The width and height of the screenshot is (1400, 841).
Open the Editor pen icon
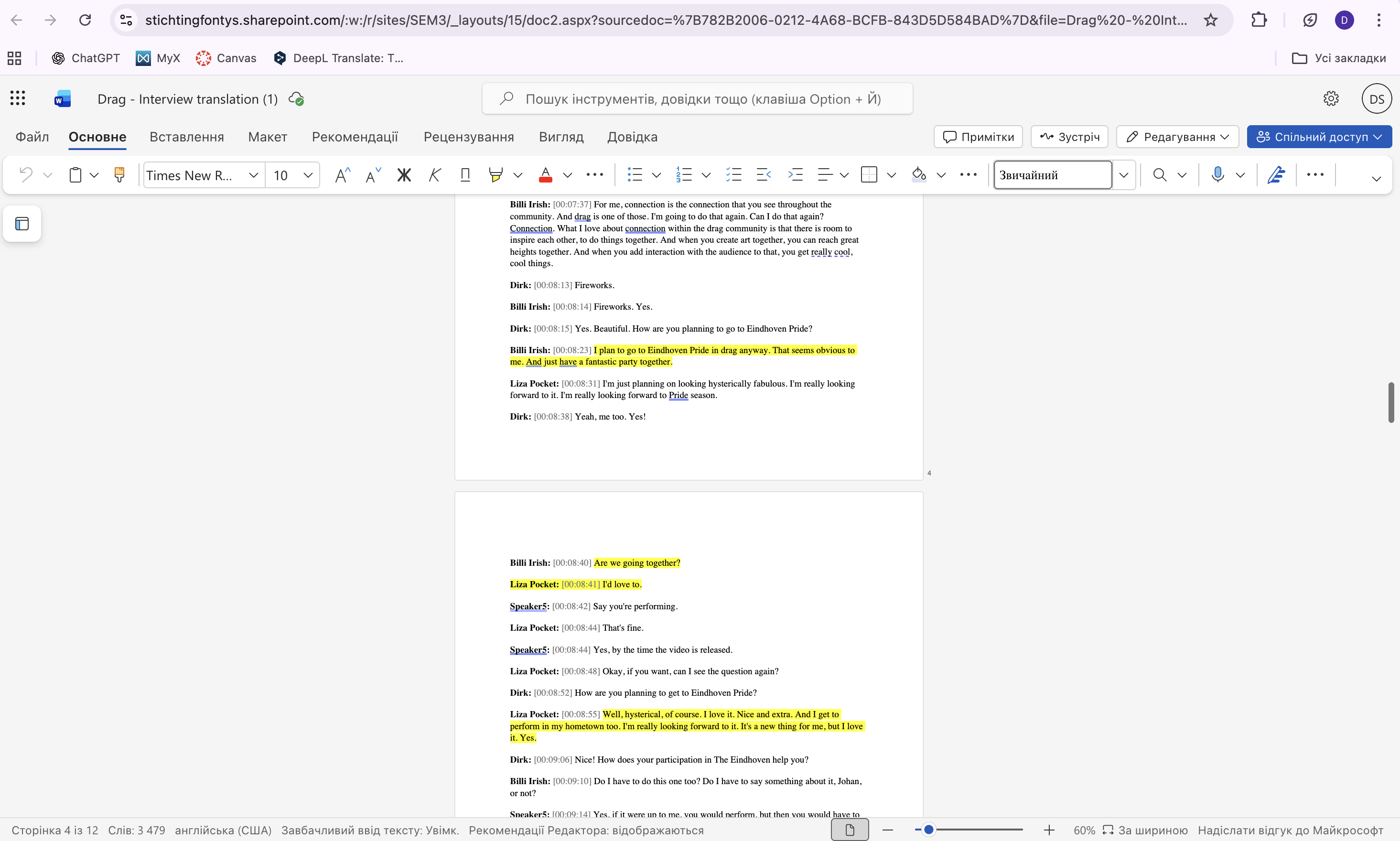pyautogui.click(x=1276, y=175)
